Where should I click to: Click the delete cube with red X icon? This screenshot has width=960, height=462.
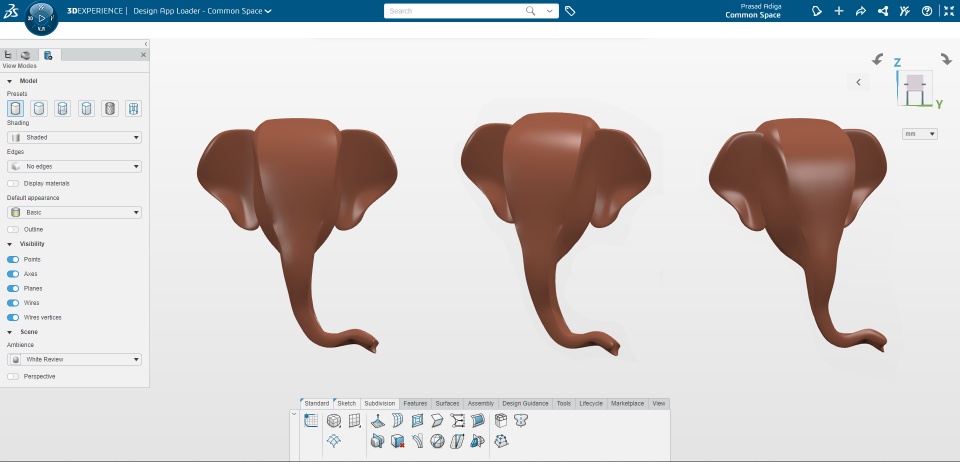coord(398,441)
